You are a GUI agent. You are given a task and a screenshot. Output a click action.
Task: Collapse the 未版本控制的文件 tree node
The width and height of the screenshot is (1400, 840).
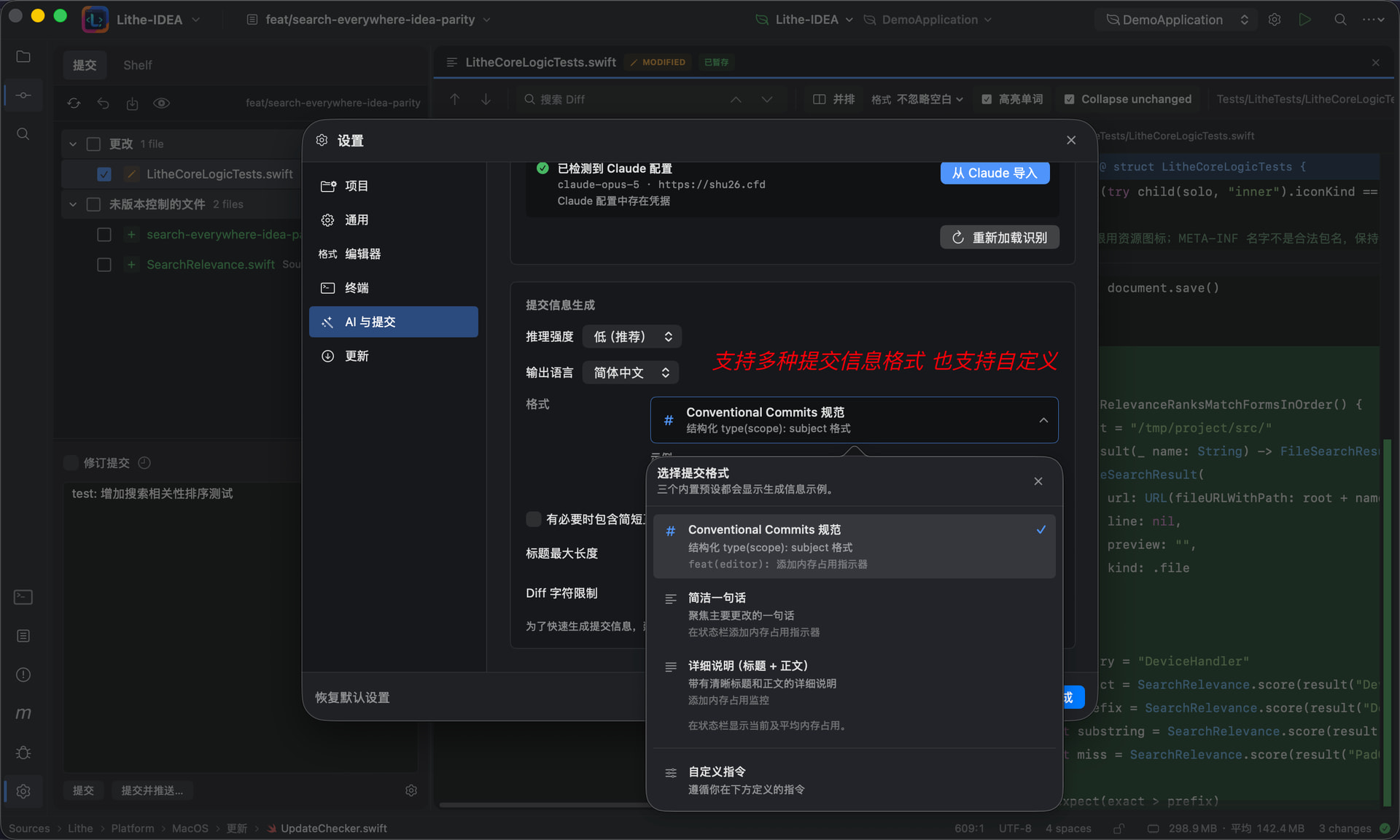click(73, 204)
